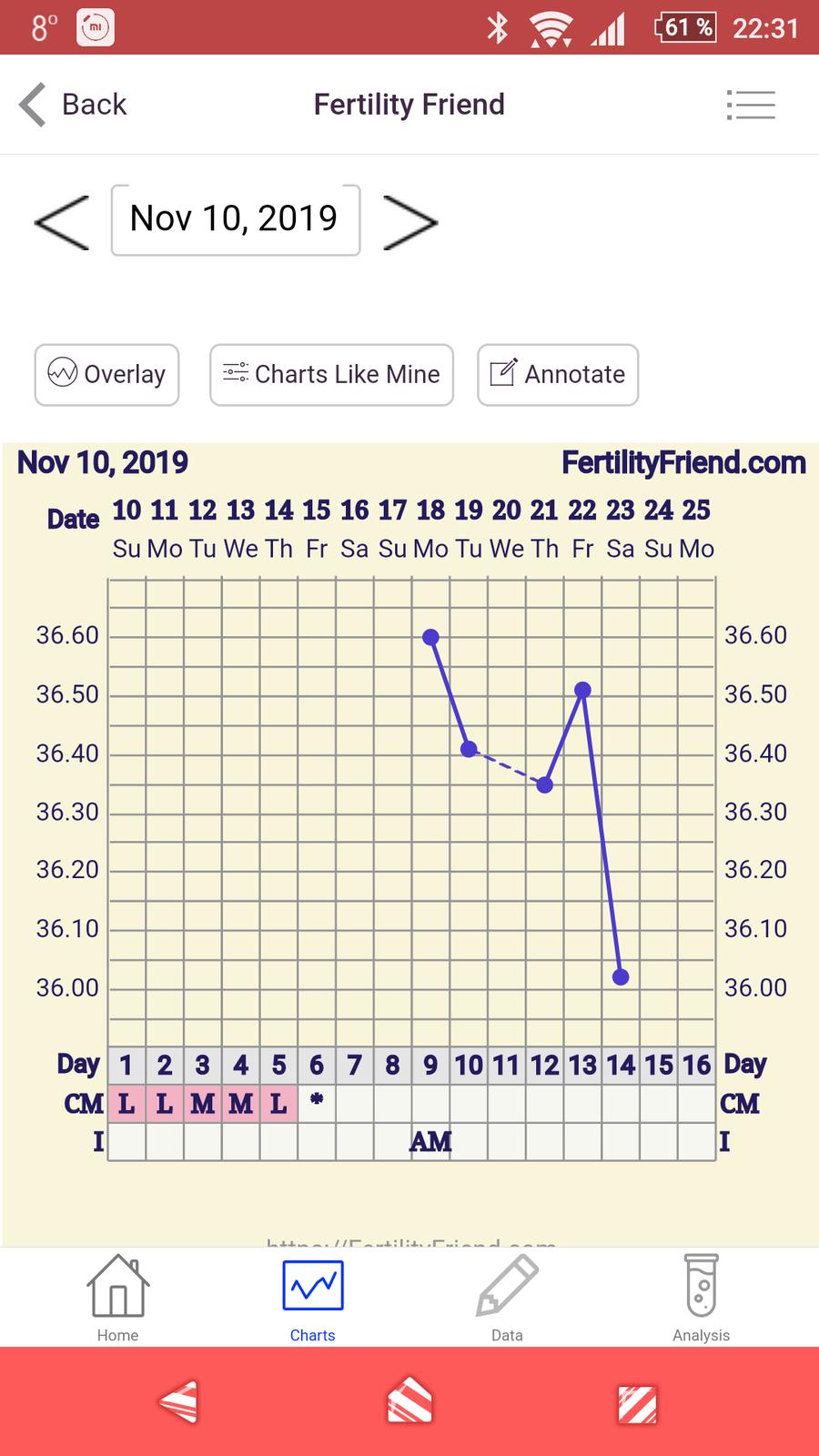
Task: Tap the right striped square navigation icon
Action: coord(638,1403)
